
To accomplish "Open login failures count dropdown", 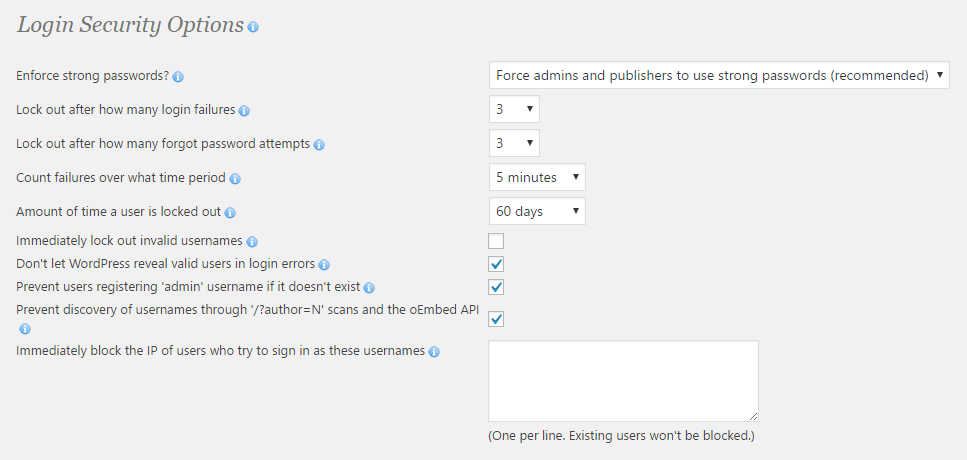I will point(514,109).
